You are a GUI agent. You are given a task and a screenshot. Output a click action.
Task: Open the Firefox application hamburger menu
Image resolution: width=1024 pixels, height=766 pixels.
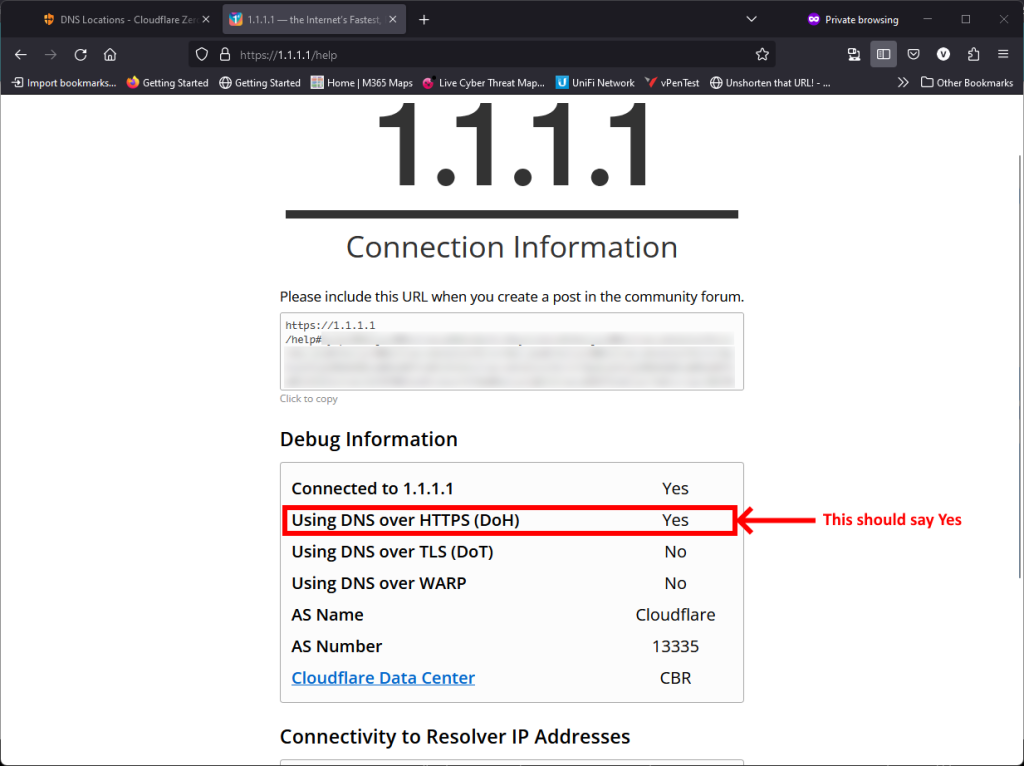point(1003,55)
